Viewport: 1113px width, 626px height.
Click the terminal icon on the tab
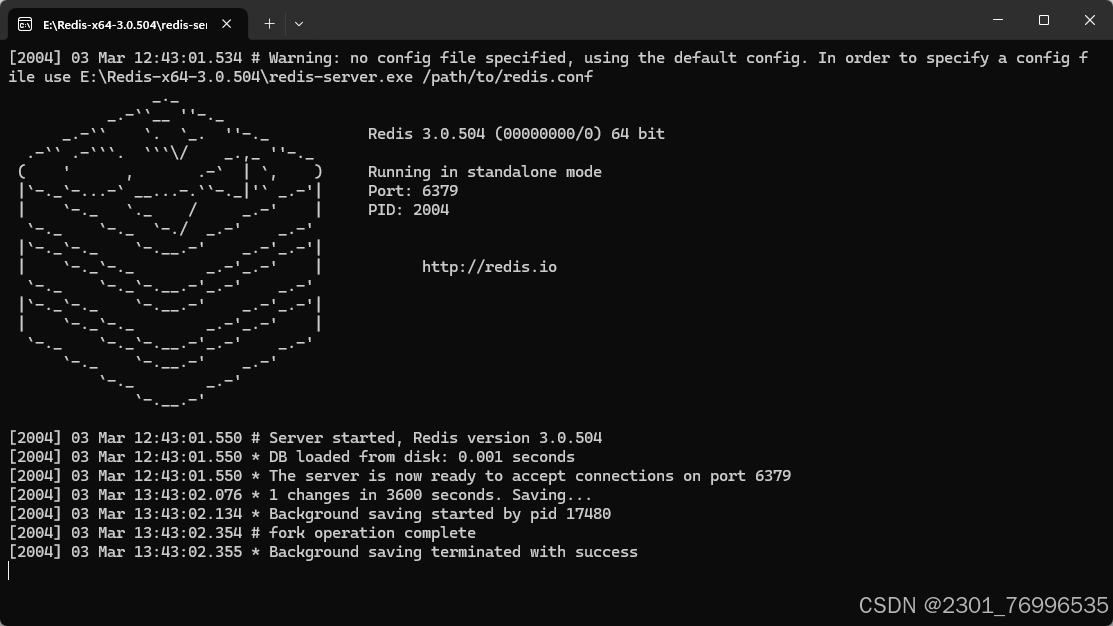(25, 25)
